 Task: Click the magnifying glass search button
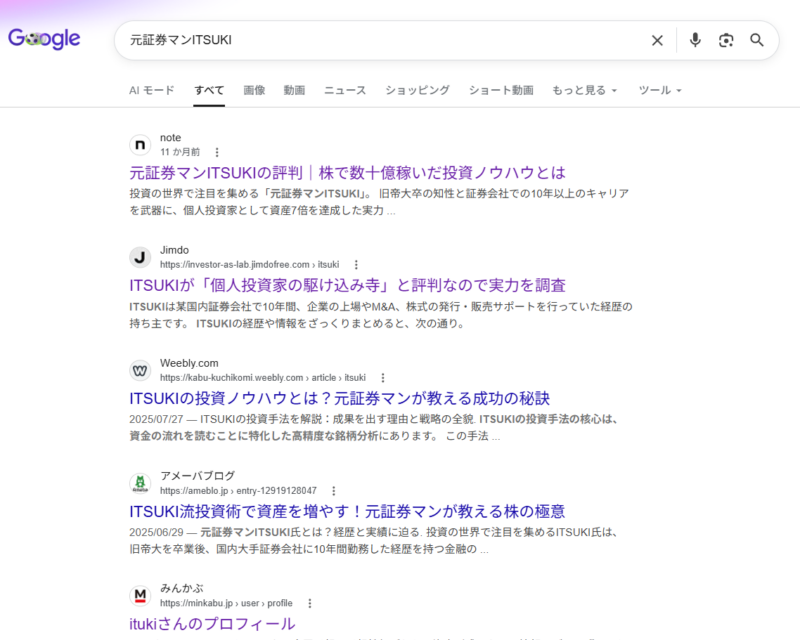757,40
